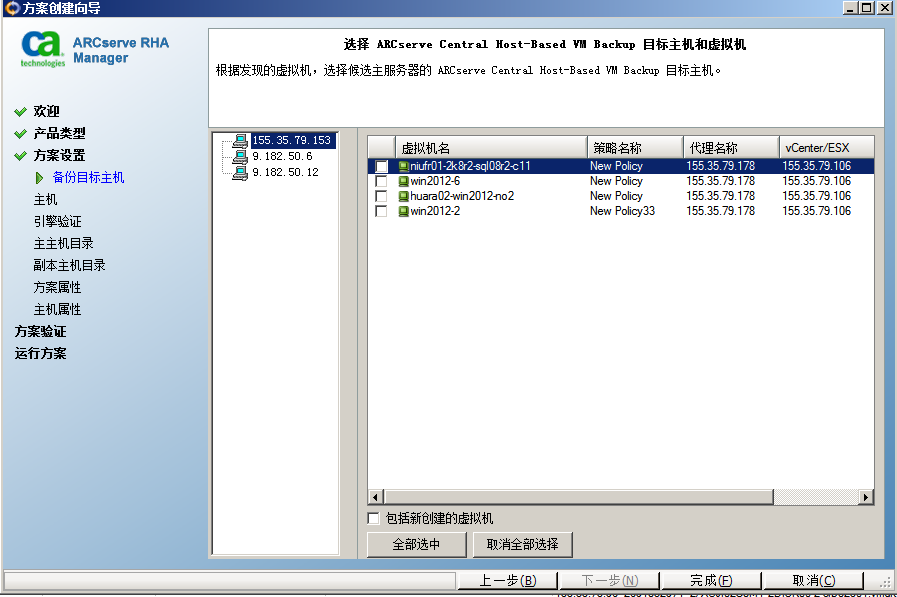Image resolution: width=897 pixels, height=597 pixels.
Task: Click the server icon for 9.182.50.6
Action: pos(240,156)
